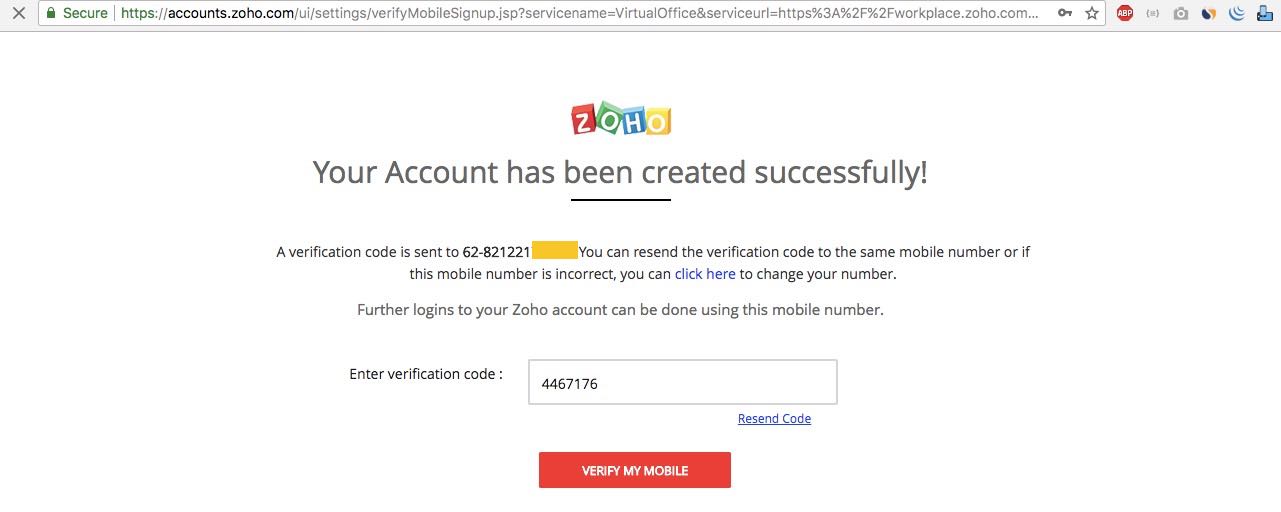Bookmark this page with the star icon
1281x512 pixels.
[1092, 14]
